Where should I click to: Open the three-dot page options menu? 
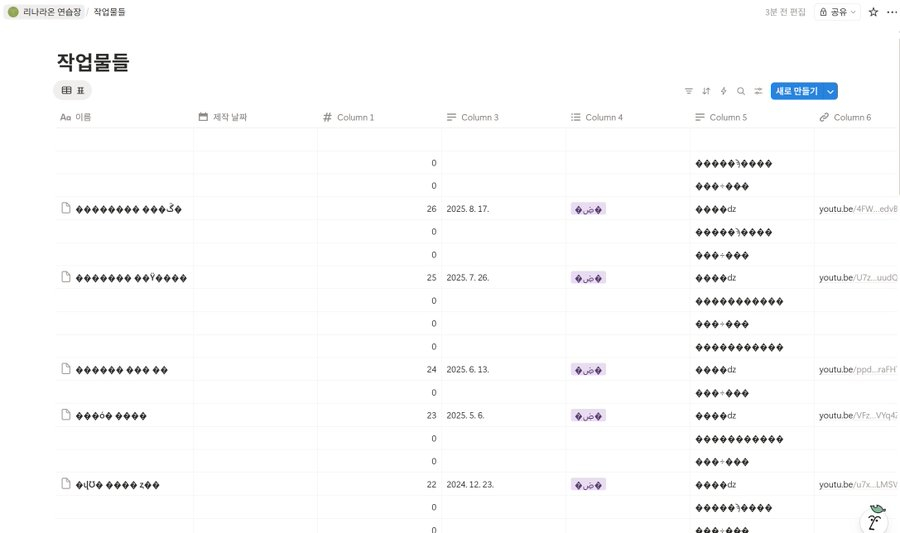pyautogui.click(x=891, y=12)
